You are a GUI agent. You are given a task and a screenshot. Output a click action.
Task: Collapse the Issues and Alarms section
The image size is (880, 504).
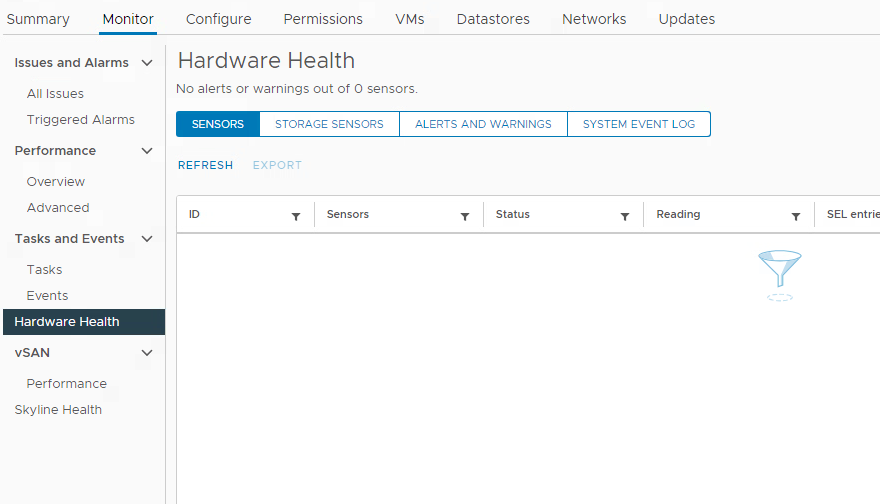(x=147, y=63)
